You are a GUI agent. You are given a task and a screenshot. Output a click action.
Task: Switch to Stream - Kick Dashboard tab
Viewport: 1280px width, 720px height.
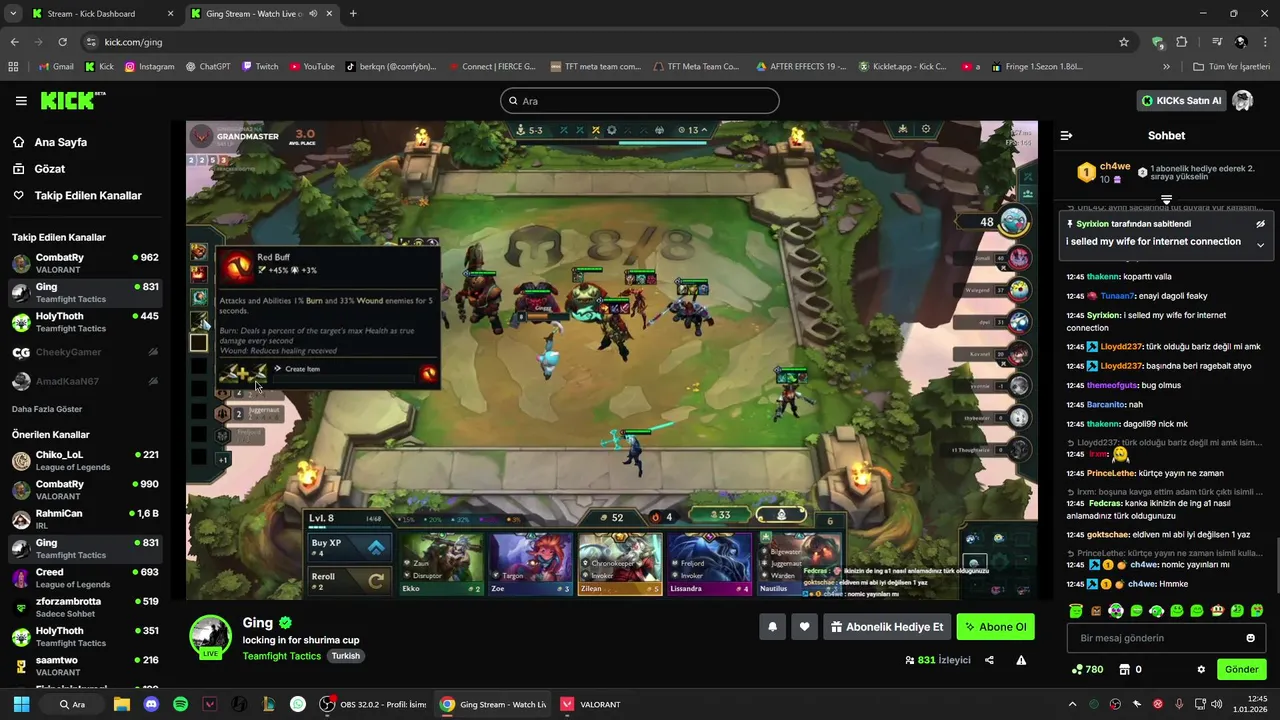click(101, 14)
